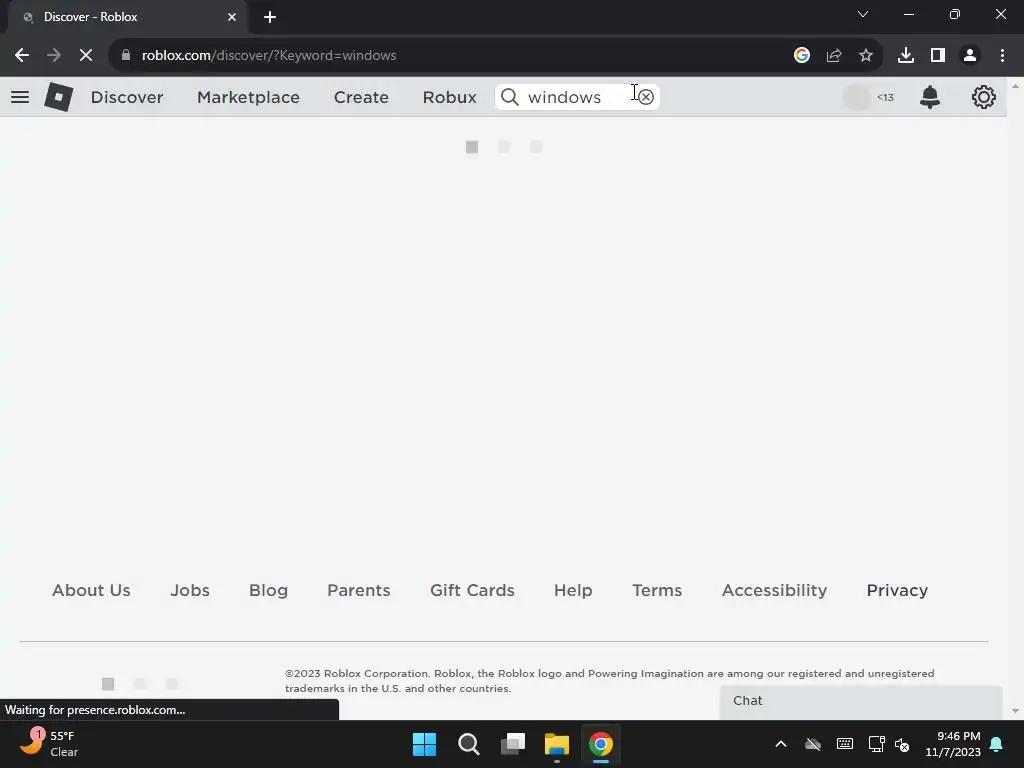Click the <13 age label
This screenshot has width=1024, height=768.
(x=885, y=97)
